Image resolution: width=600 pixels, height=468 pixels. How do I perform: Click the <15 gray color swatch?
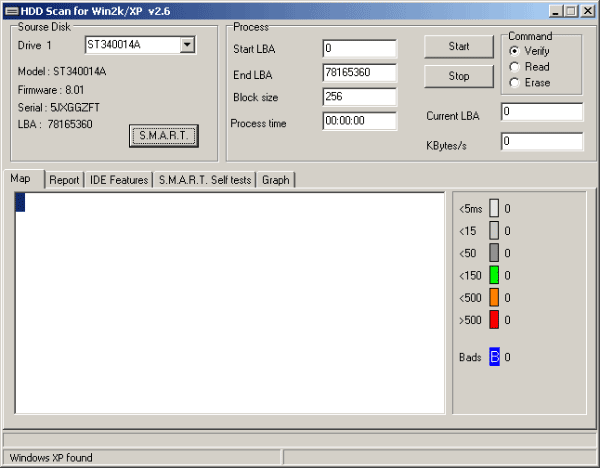(494, 230)
